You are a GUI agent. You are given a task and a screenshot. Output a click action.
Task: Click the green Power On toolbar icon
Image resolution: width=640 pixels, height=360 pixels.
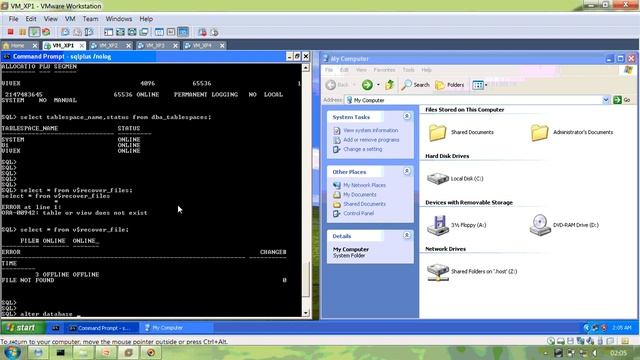pos(34,32)
